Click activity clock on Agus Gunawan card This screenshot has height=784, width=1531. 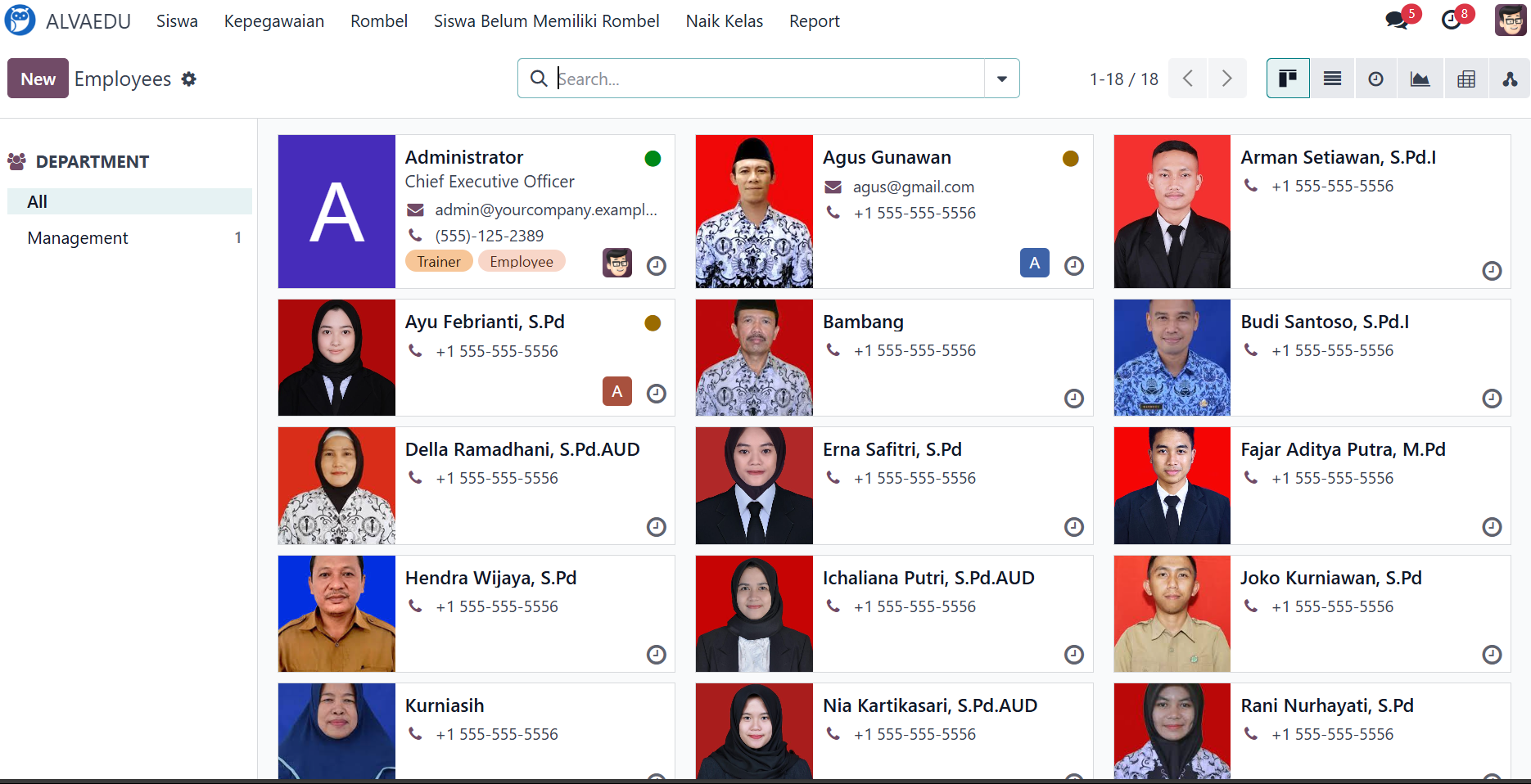tap(1074, 266)
